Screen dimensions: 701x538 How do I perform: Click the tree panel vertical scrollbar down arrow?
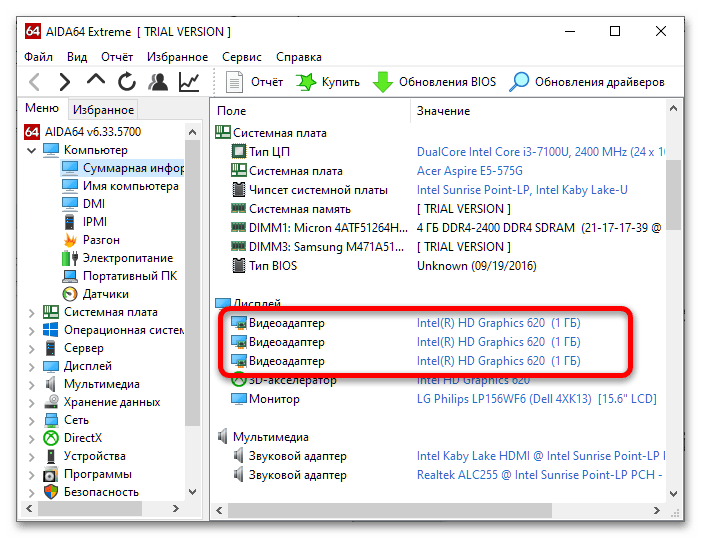pos(193,492)
